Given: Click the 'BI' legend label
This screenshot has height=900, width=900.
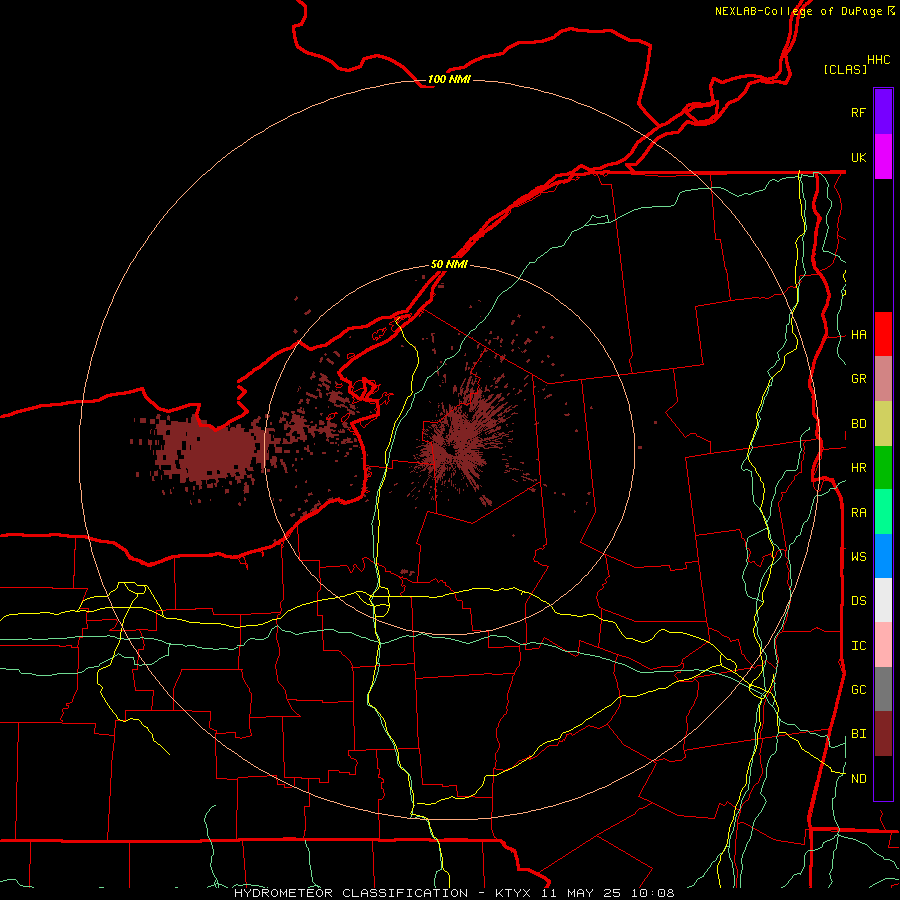Looking at the screenshot, I should point(858,734).
